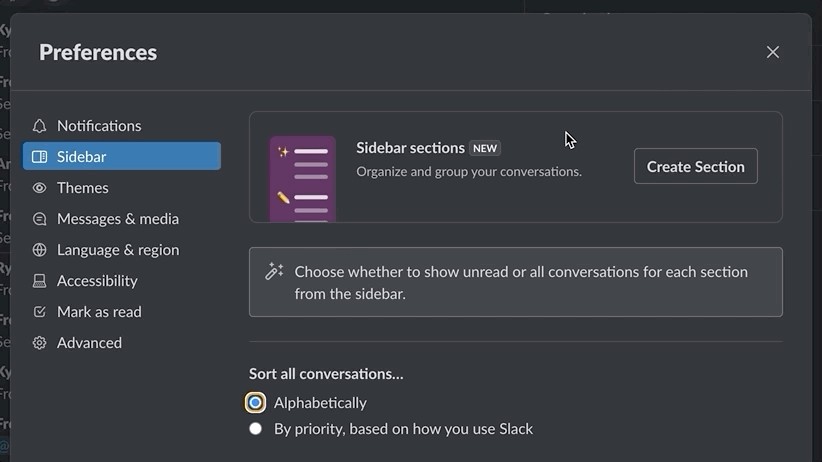Go to Messages & media settings

[122, 219]
